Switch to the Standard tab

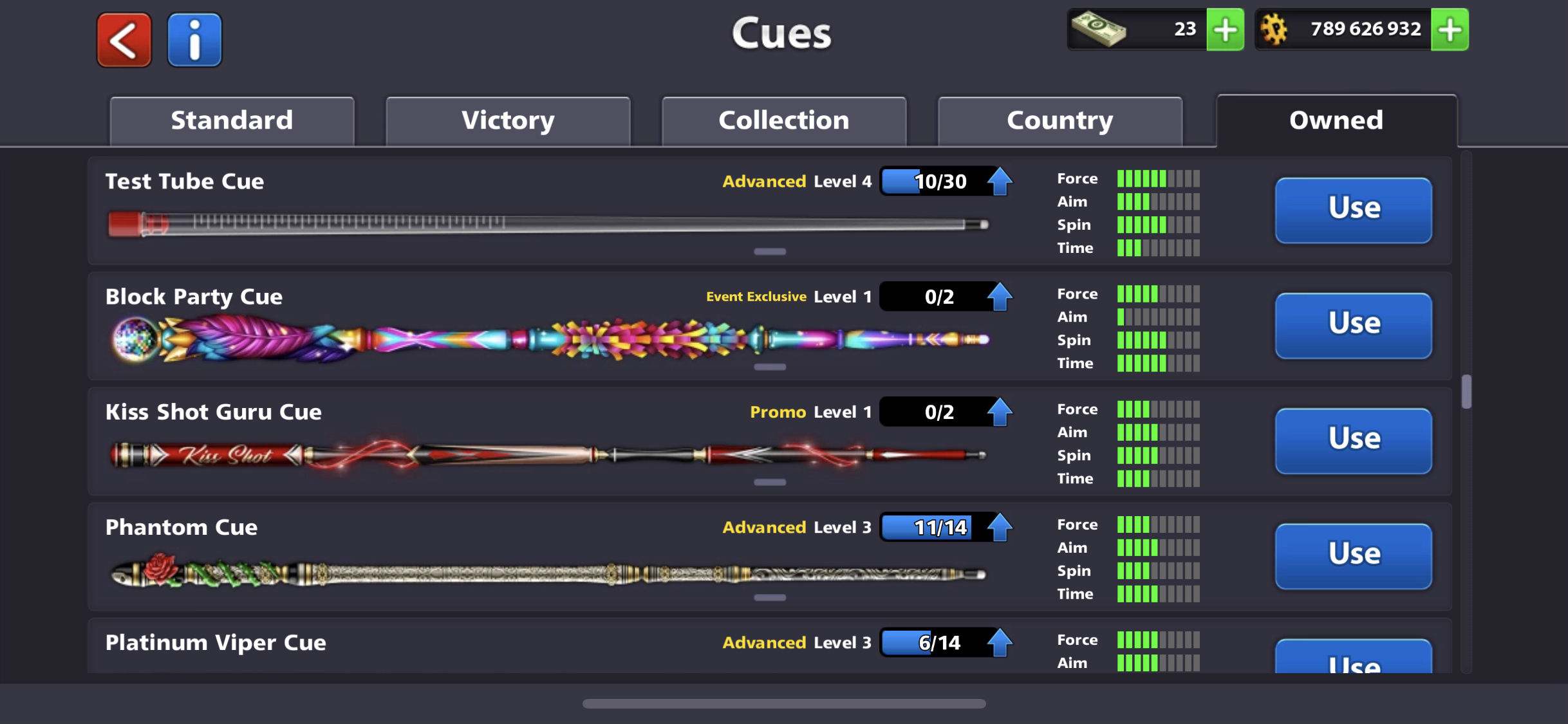point(232,121)
